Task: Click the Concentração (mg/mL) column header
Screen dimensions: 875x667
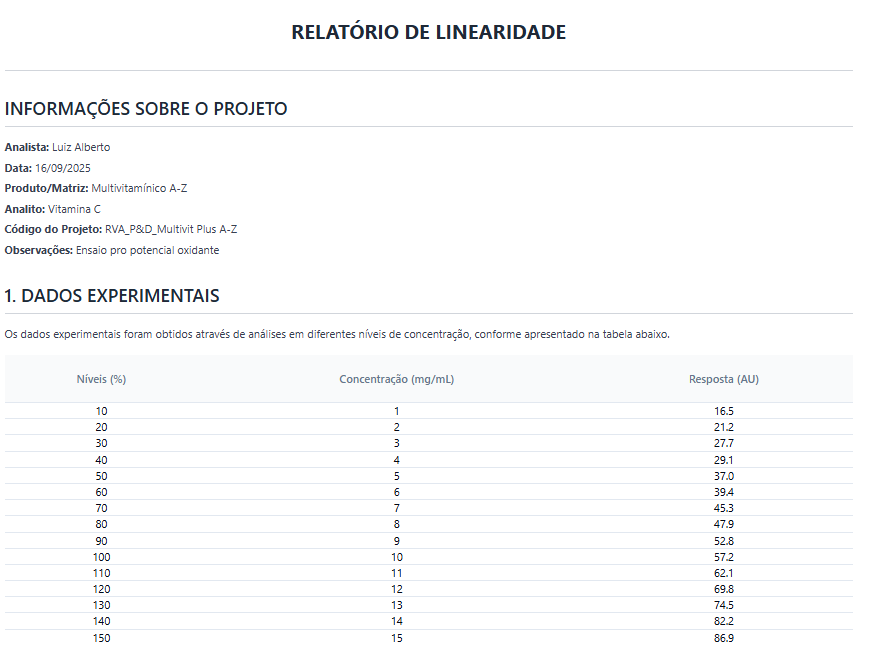Action: (x=397, y=379)
